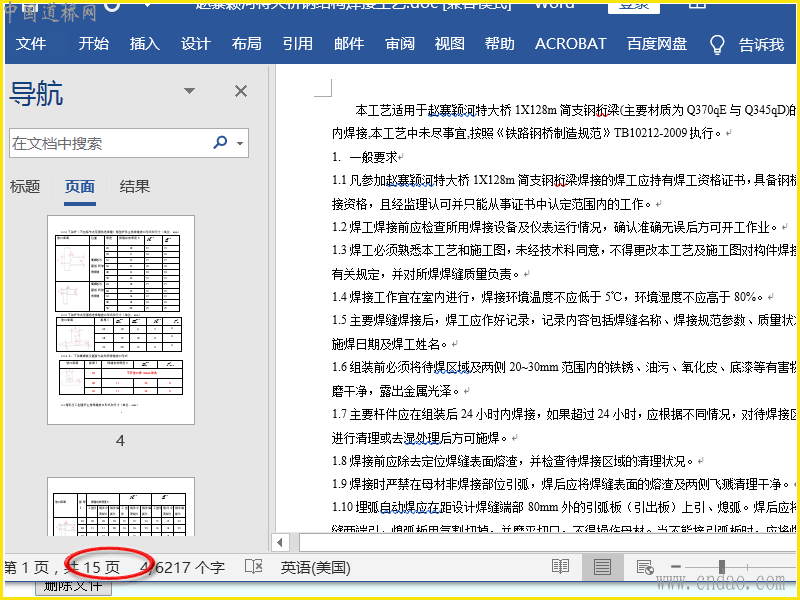800x600 pixels.
Task: Select the thumbnail below page 4
Action: click(121, 507)
